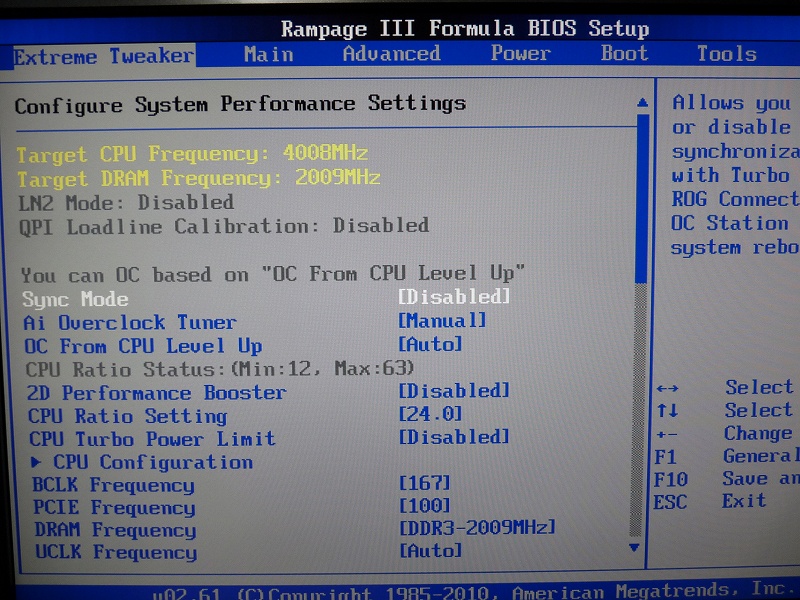Viewport: 800px width, 600px height.
Task: Select the Ai Overclock Tuner label
Action: (130, 322)
